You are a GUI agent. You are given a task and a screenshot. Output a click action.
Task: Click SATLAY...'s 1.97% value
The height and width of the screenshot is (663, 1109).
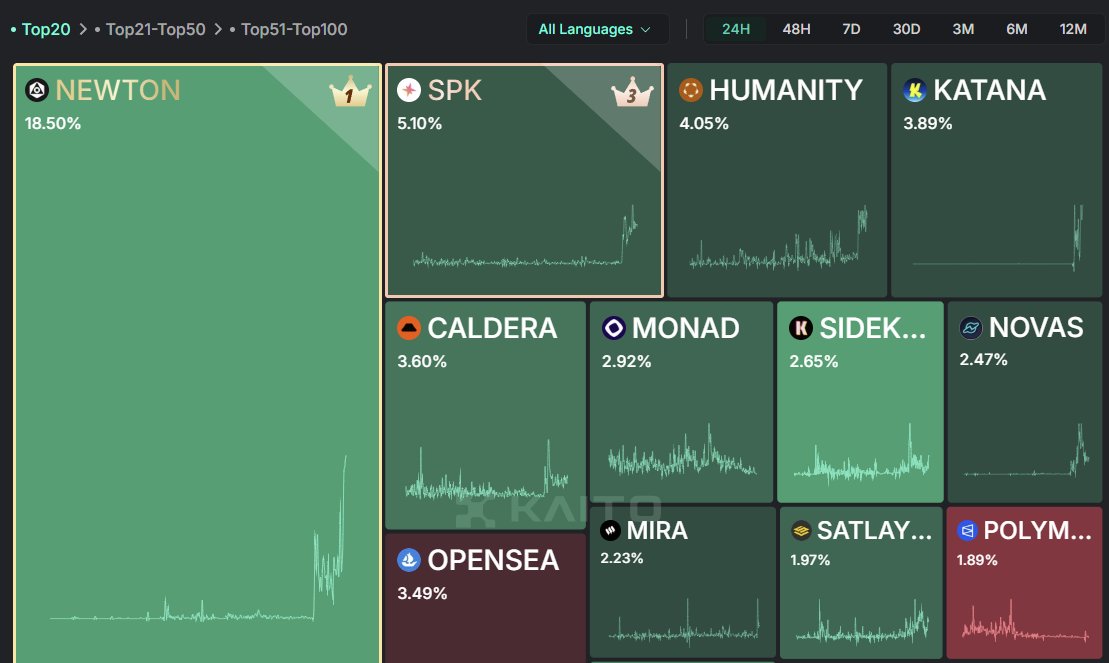coord(810,560)
